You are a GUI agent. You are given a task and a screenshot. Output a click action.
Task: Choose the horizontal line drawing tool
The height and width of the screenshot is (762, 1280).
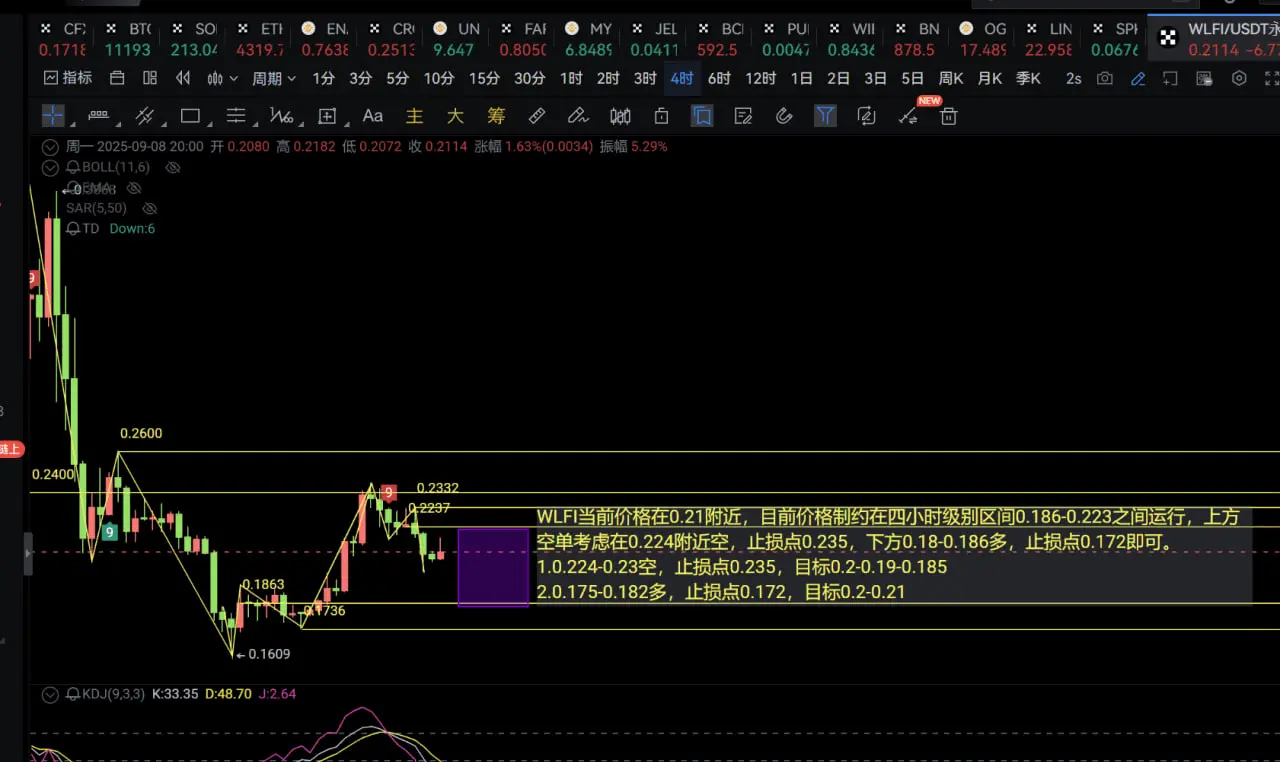click(x=98, y=116)
